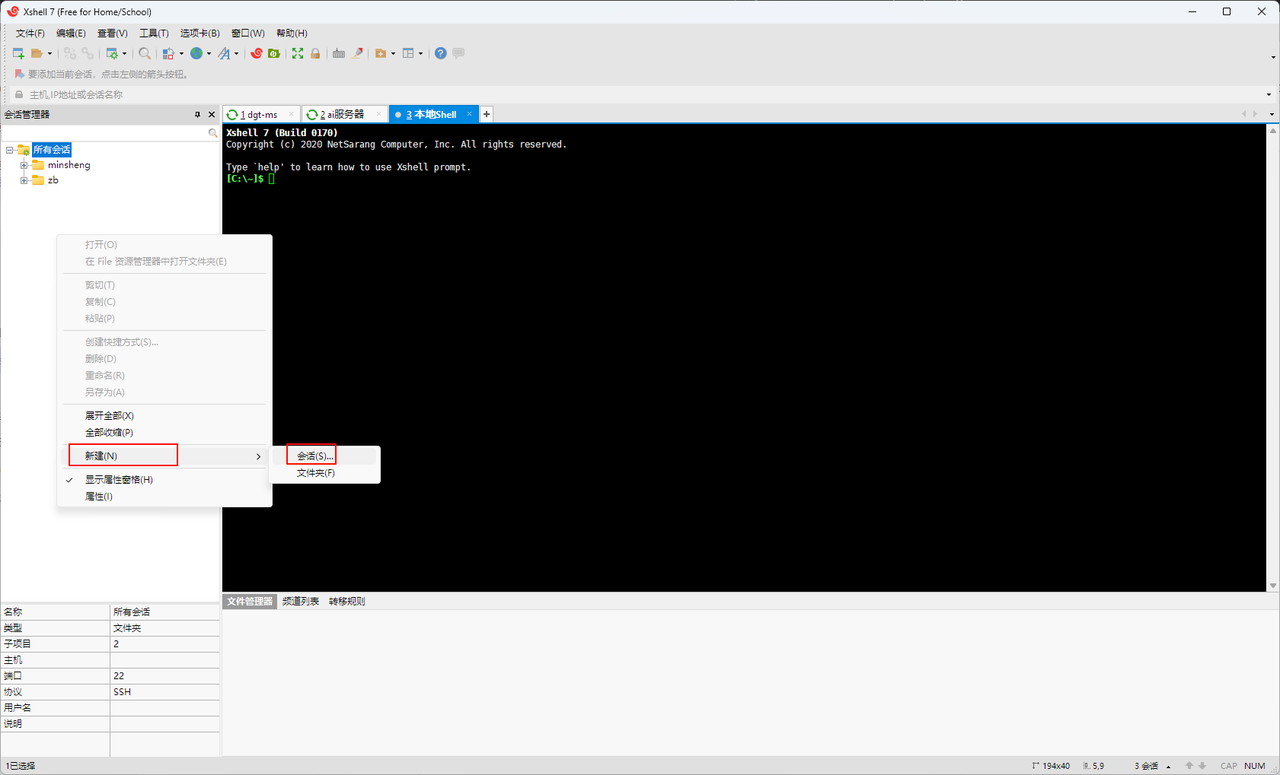Image resolution: width=1280 pixels, height=775 pixels.
Task: Expand the minsheng folder in session tree
Action: click(x=24, y=165)
